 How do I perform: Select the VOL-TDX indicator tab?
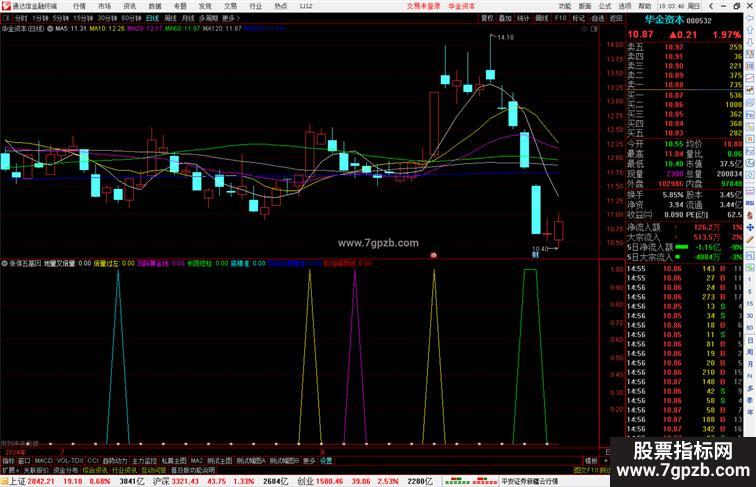70,461
